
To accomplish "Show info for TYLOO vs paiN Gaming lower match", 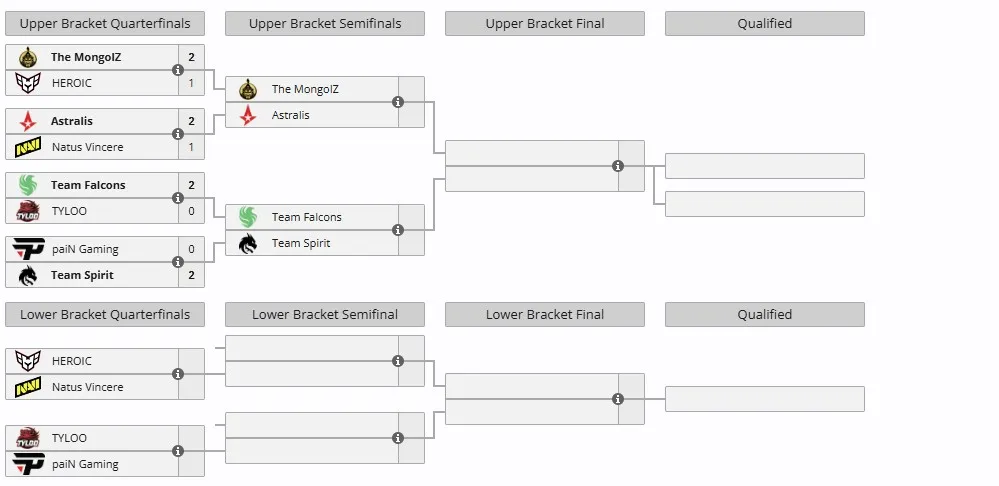I will [178, 451].
